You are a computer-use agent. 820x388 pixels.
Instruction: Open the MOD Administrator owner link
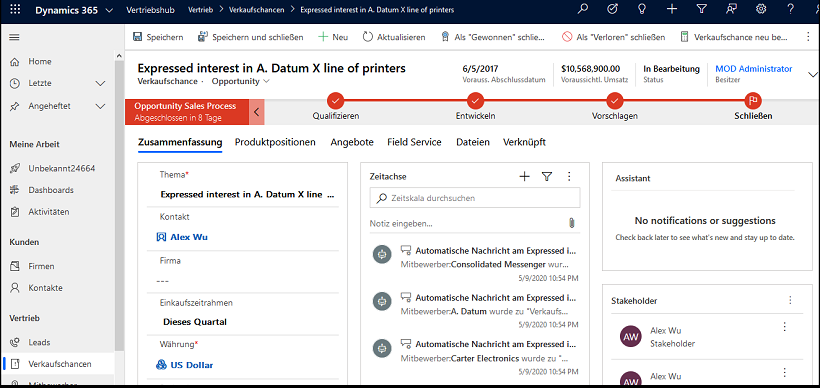click(x=754, y=69)
